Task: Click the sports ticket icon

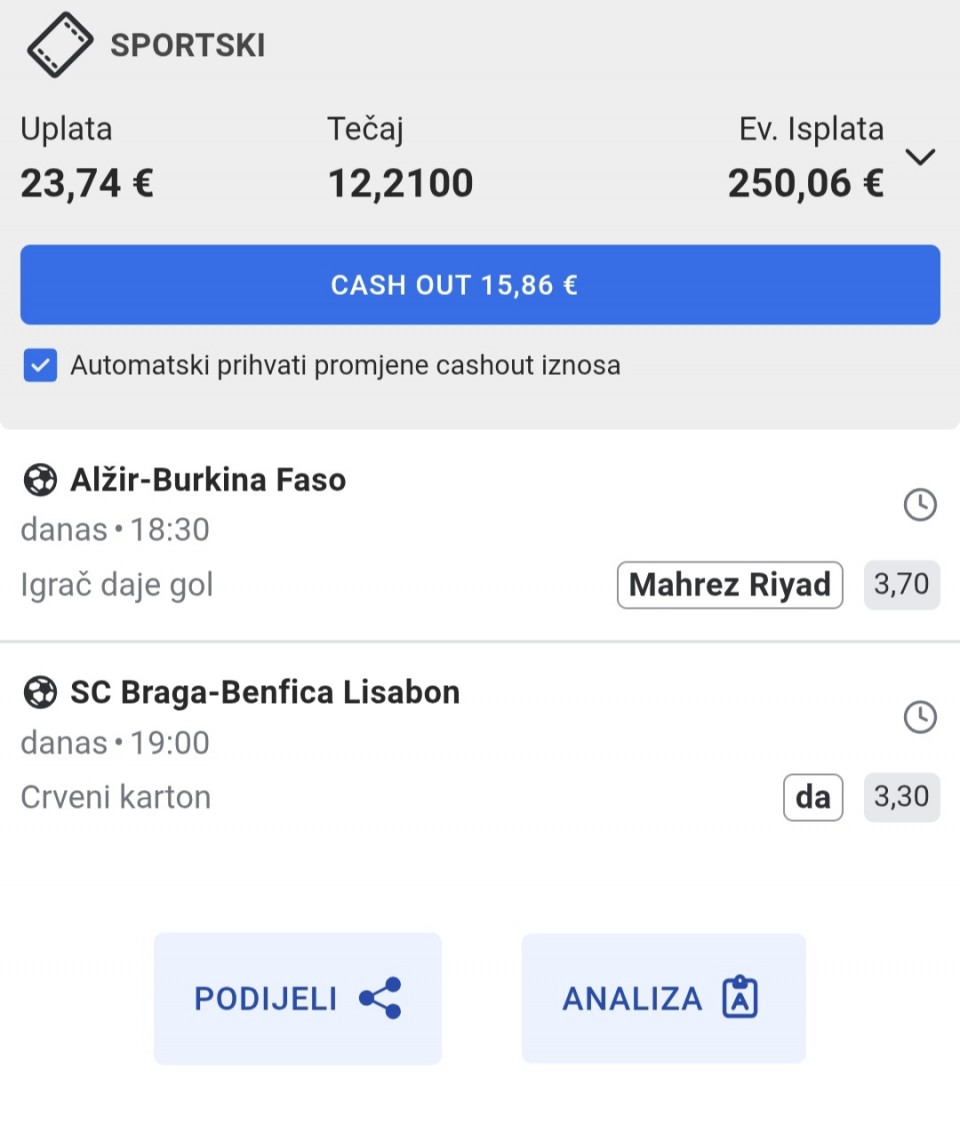Action: [x=60, y=45]
